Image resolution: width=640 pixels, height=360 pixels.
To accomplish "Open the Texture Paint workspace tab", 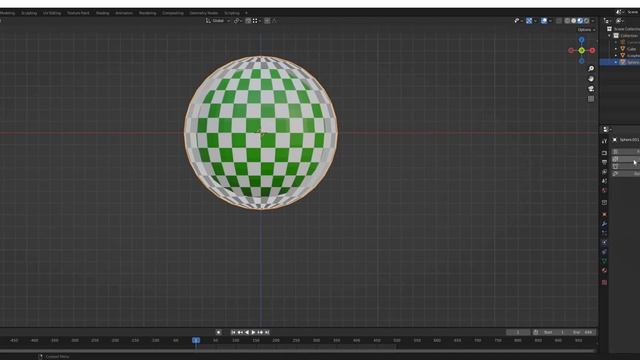I will coord(78,13).
